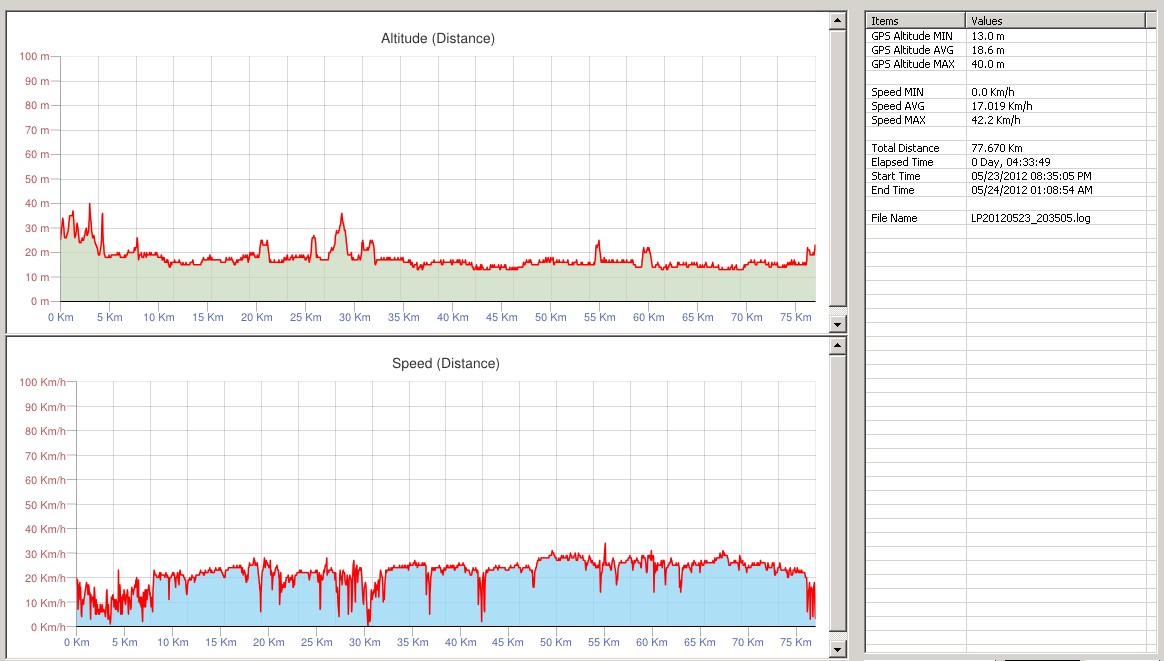Screen dimensions: 1164x661
Task: Click the Values column header
Action: point(1054,20)
